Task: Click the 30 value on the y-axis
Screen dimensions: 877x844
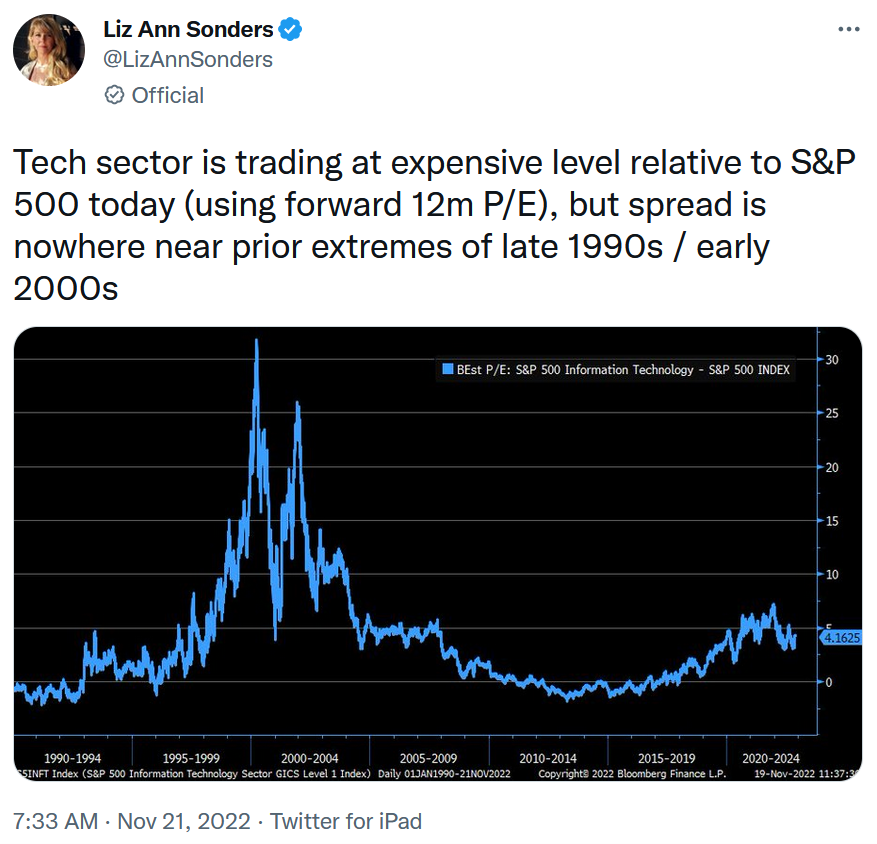Action: coord(832,359)
